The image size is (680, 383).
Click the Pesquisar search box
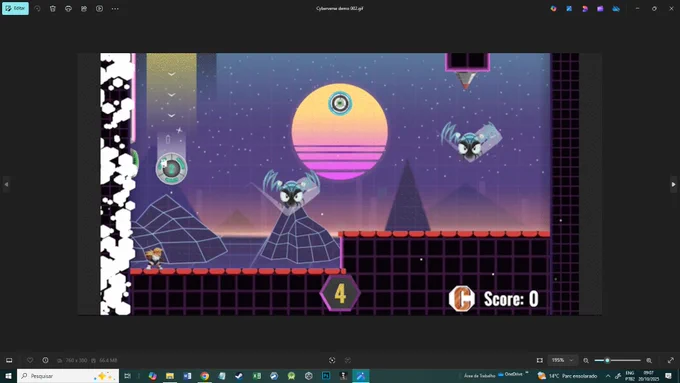coord(68,376)
